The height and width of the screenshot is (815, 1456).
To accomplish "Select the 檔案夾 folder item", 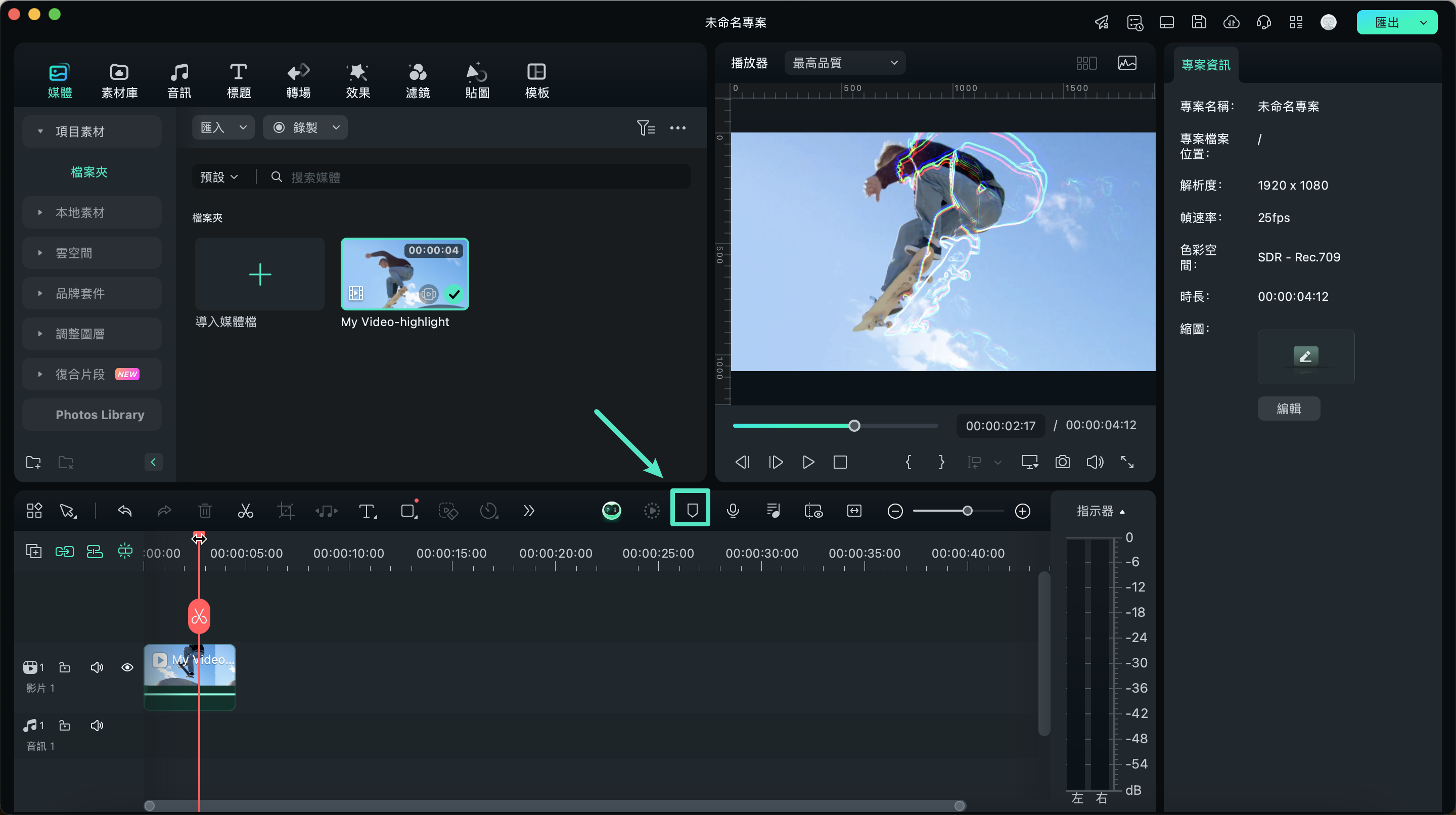I will coord(89,172).
